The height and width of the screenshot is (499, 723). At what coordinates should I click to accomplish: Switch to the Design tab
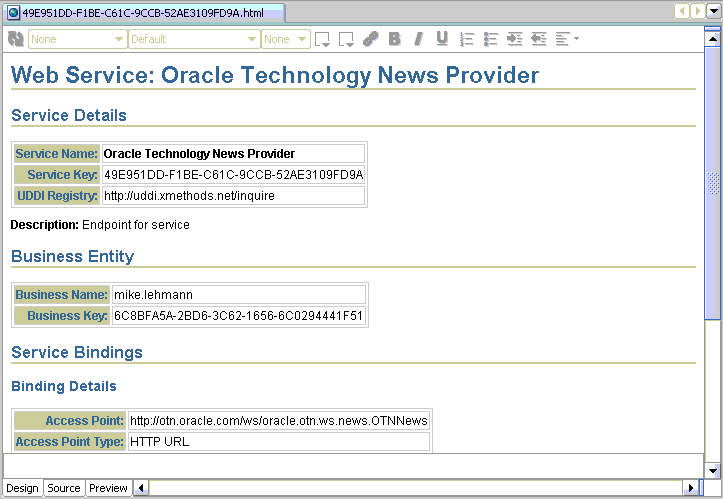pyautogui.click(x=22, y=488)
